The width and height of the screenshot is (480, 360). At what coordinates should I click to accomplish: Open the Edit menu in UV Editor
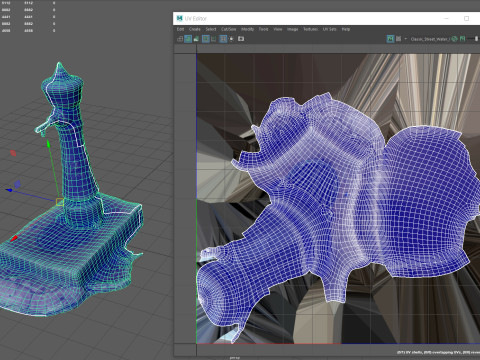coord(180,29)
